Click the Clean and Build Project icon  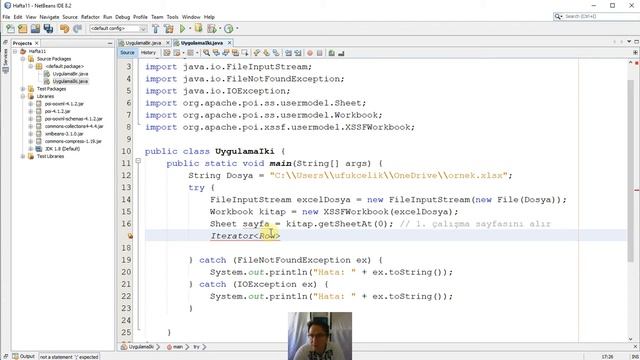click(x=169, y=29)
